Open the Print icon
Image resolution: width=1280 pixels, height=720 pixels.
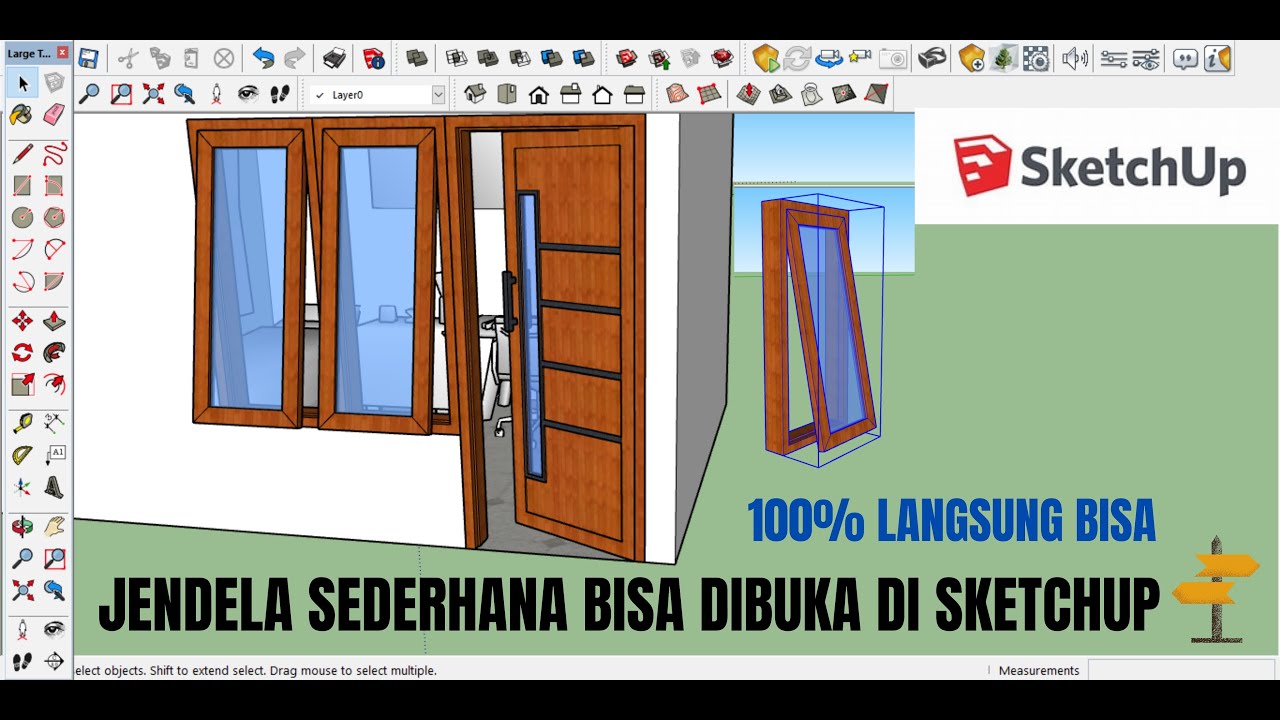[x=334, y=58]
